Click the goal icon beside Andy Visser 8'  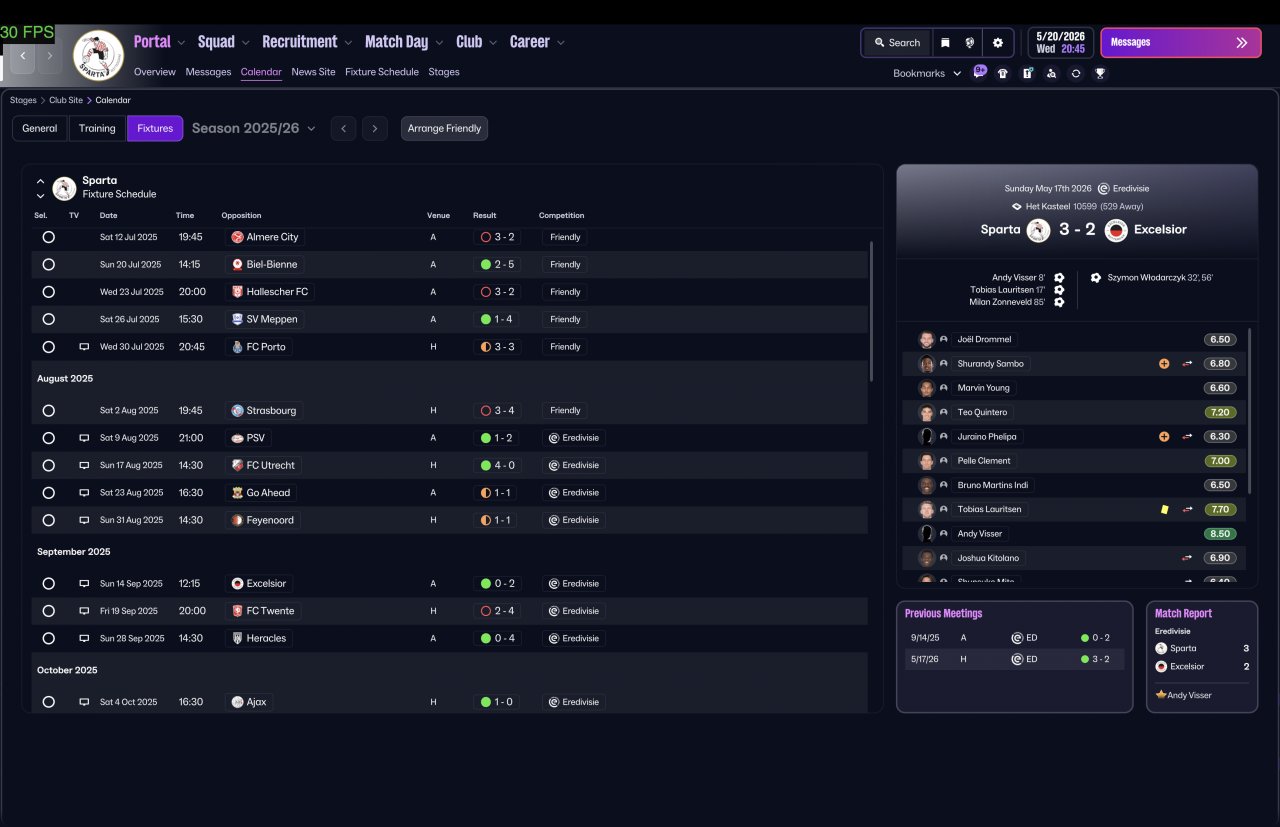coord(1059,278)
